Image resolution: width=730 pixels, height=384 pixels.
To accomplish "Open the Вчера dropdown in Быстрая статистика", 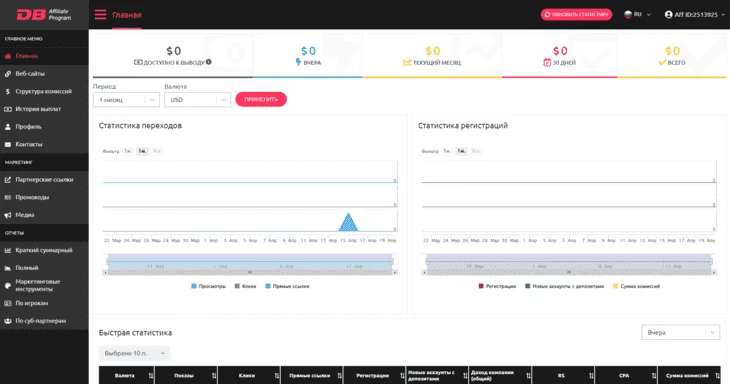I will click(680, 332).
